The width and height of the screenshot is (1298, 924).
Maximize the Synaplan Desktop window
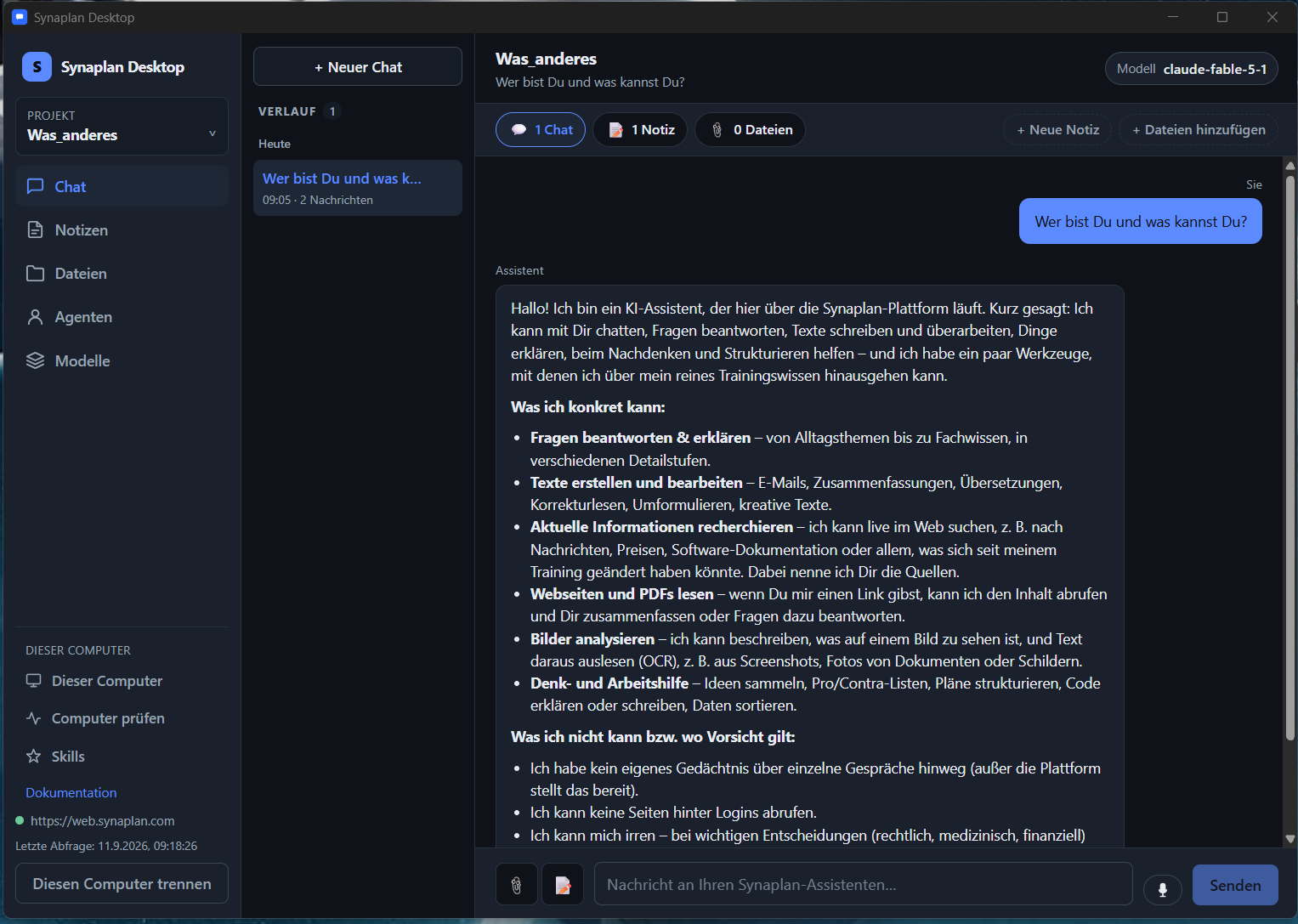pyautogui.click(x=1222, y=17)
